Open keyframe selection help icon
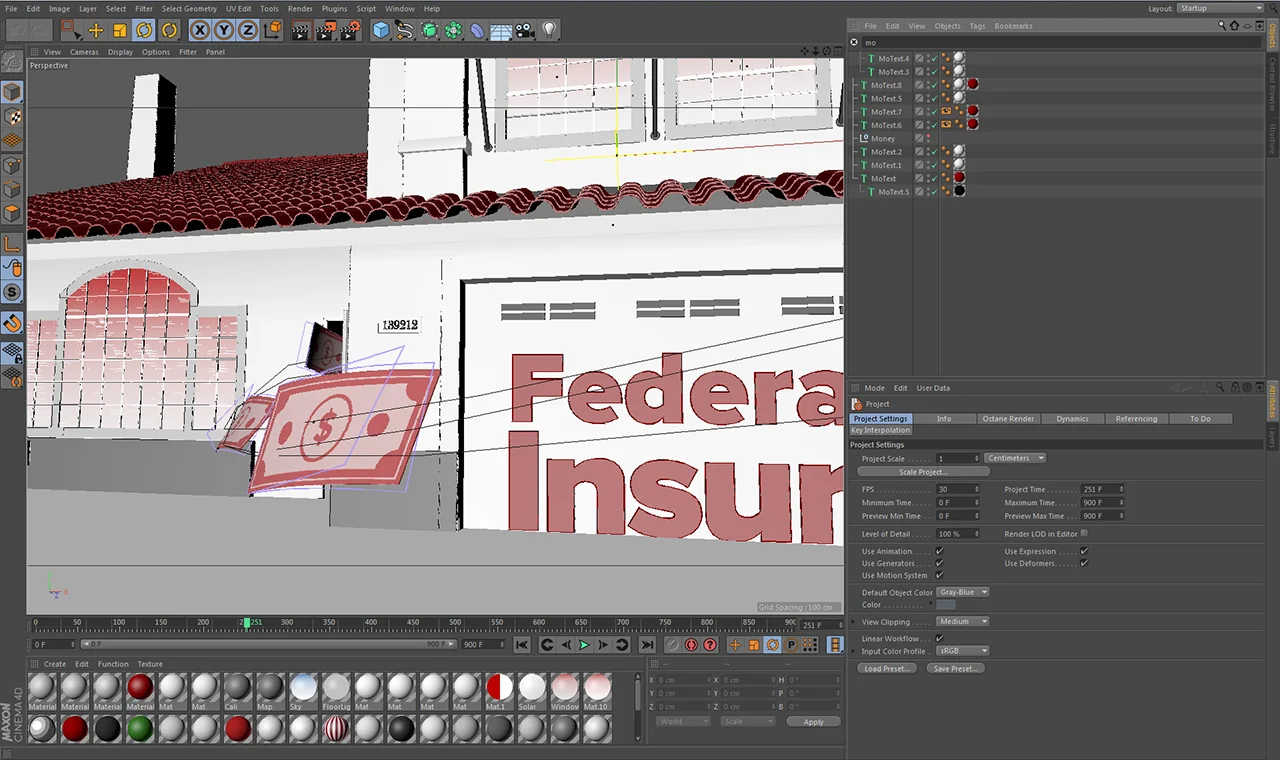The height and width of the screenshot is (760, 1280). click(710, 645)
